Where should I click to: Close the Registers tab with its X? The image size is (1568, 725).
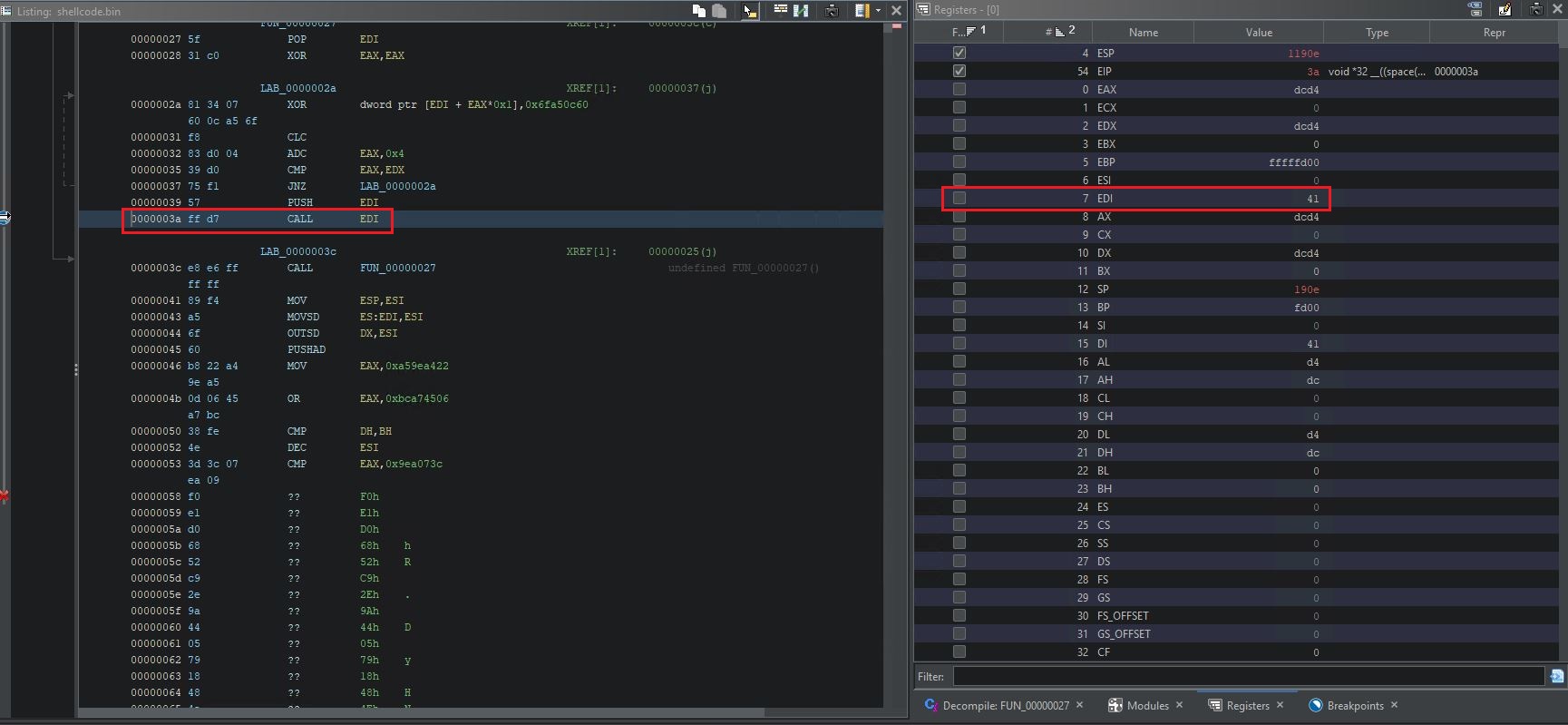[x=1280, y=705]
